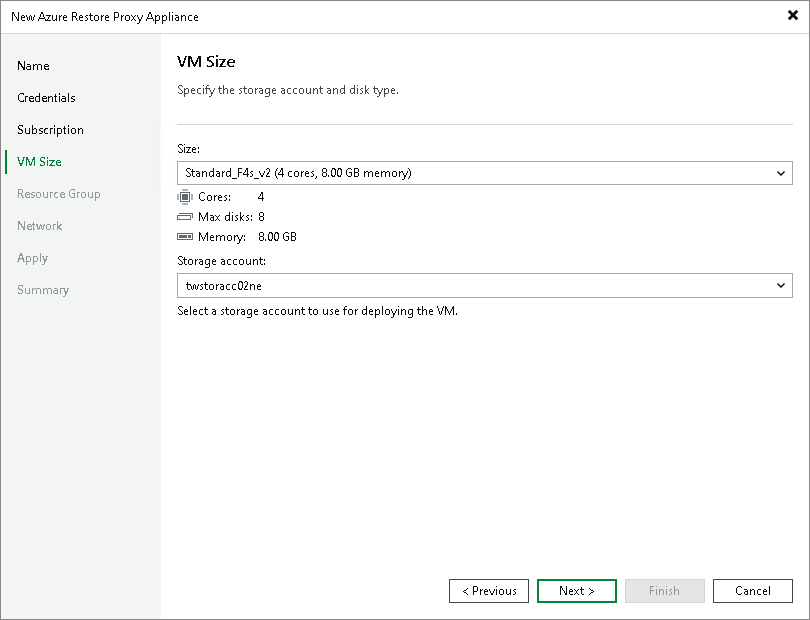The image size is (810, 620).
Task: Cancel the wizard
Action: point(753,591)
